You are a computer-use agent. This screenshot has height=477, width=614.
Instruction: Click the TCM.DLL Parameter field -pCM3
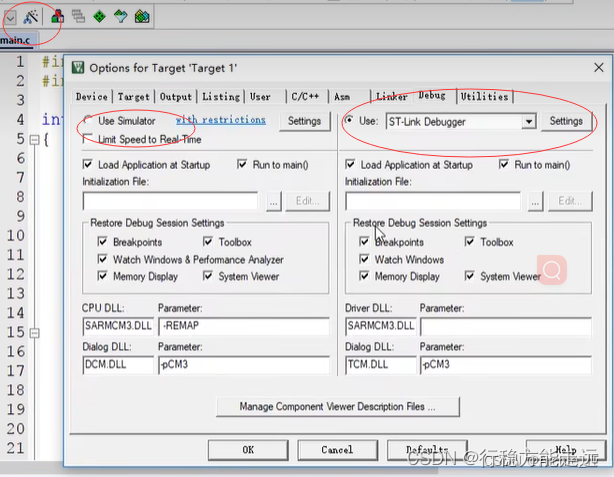tap(506, 365)
